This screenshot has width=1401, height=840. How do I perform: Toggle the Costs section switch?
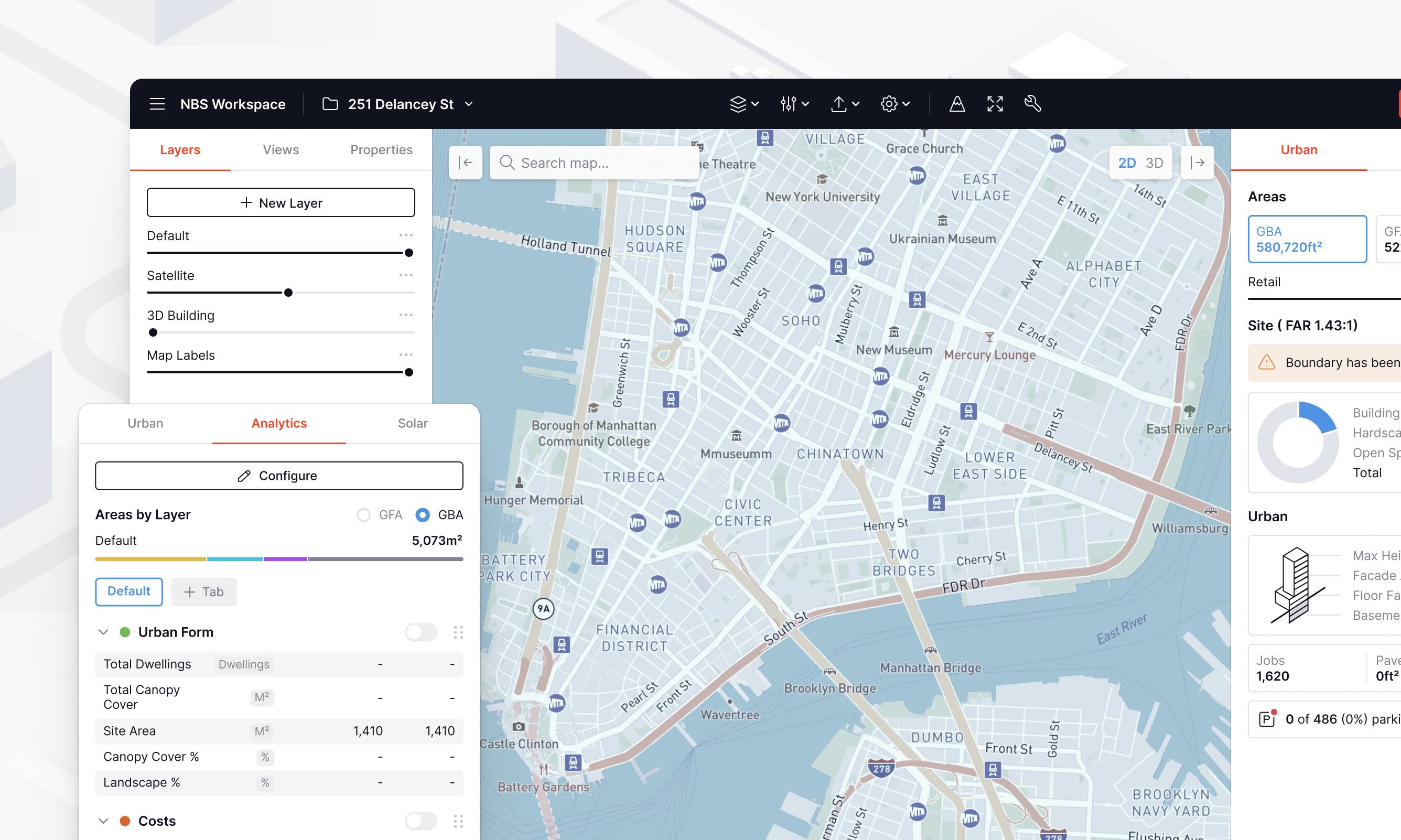pos(421,821)
